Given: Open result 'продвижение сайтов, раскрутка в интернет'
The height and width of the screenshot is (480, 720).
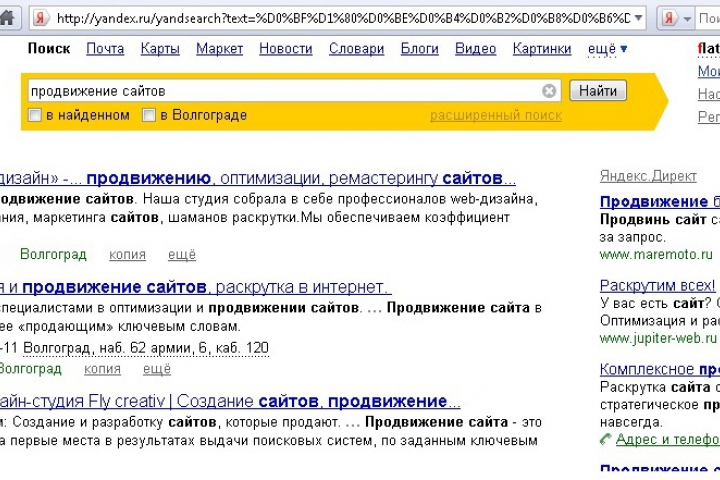Looking at the screenshot, I should point(196,287).
